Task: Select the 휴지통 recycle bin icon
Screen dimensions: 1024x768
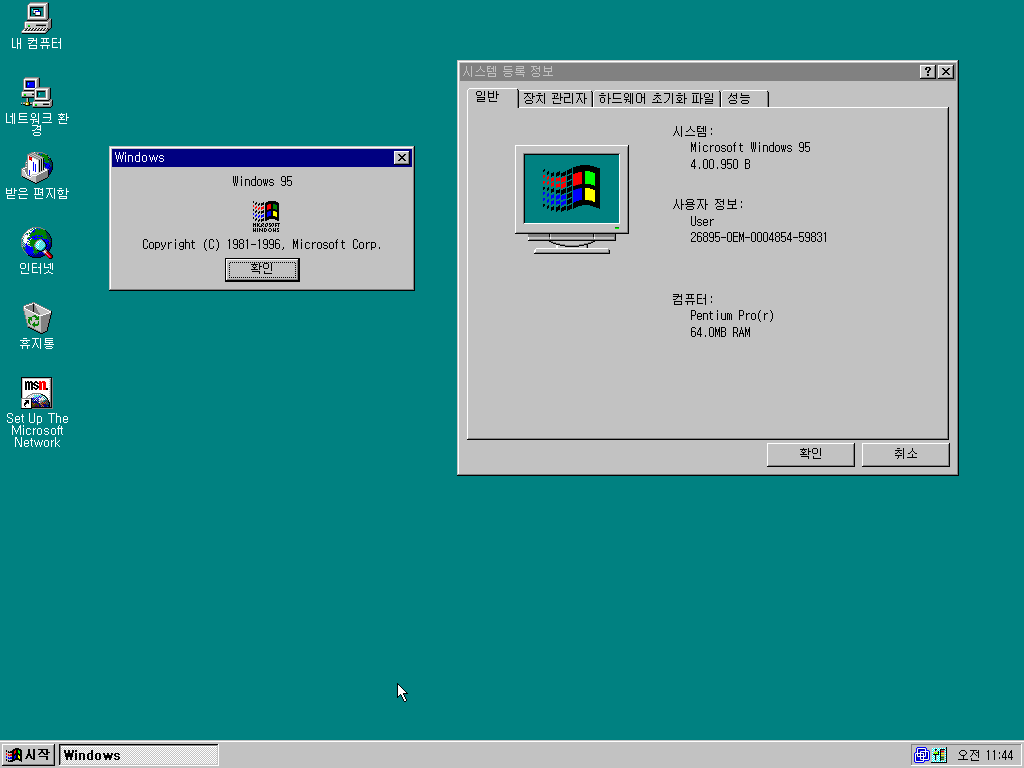Action: pos(37,326)
